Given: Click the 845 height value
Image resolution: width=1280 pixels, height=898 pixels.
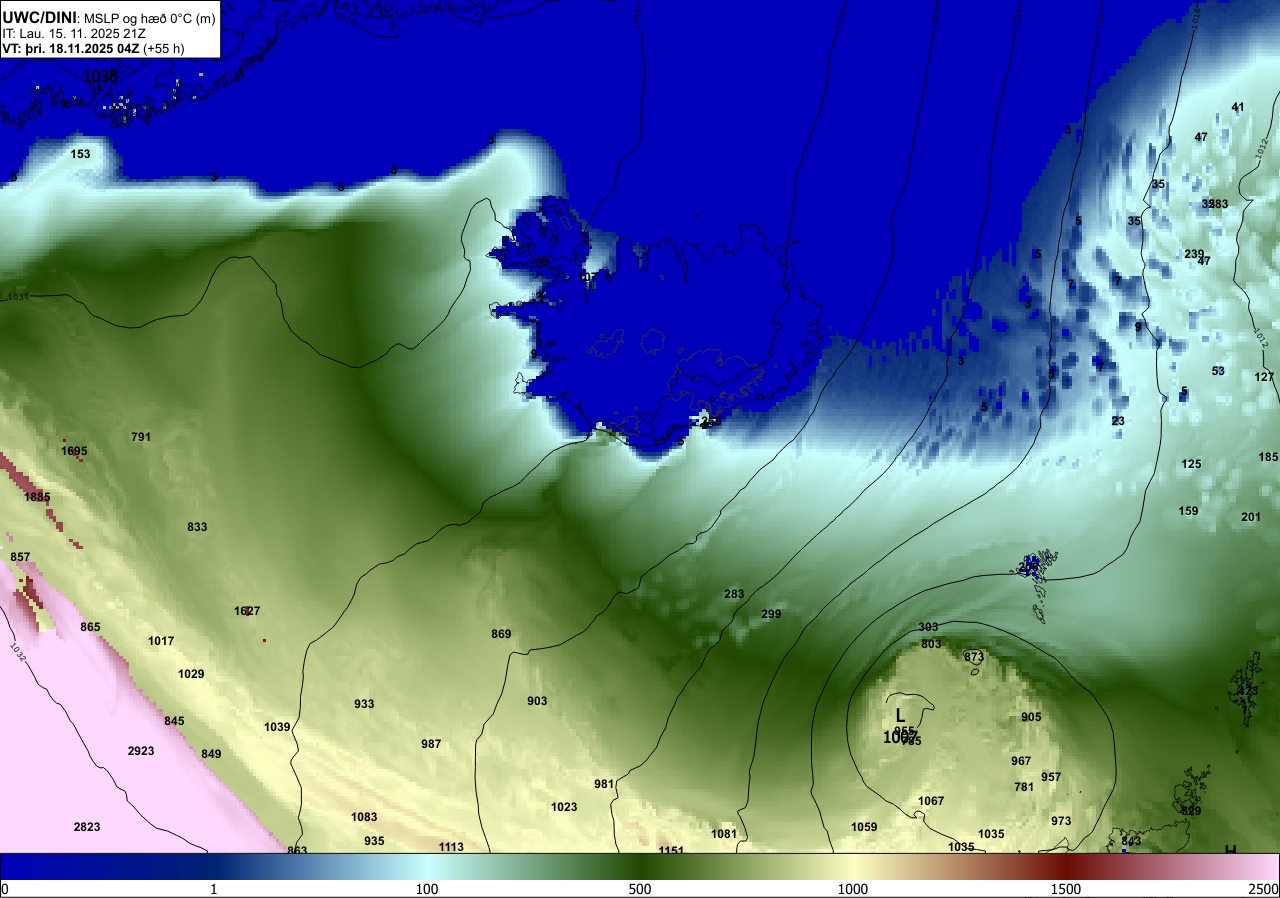Looking at the screenshot, I should point(174,721).
